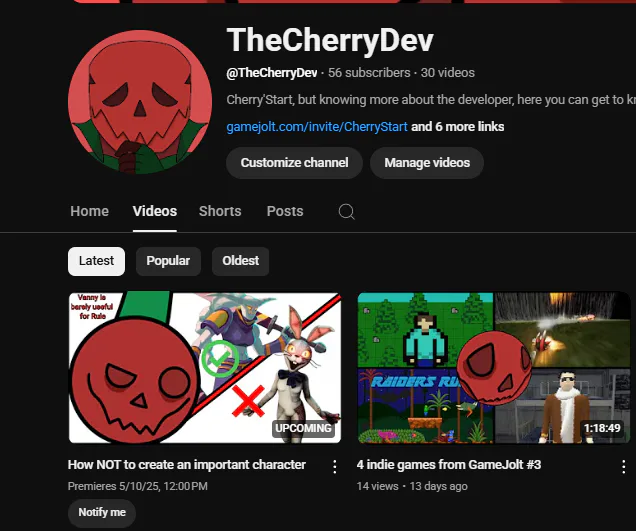Click the TheCherryDev channel avatar
Image resolution: width=636 pixels, height=531 pixels.
[140, 102]
